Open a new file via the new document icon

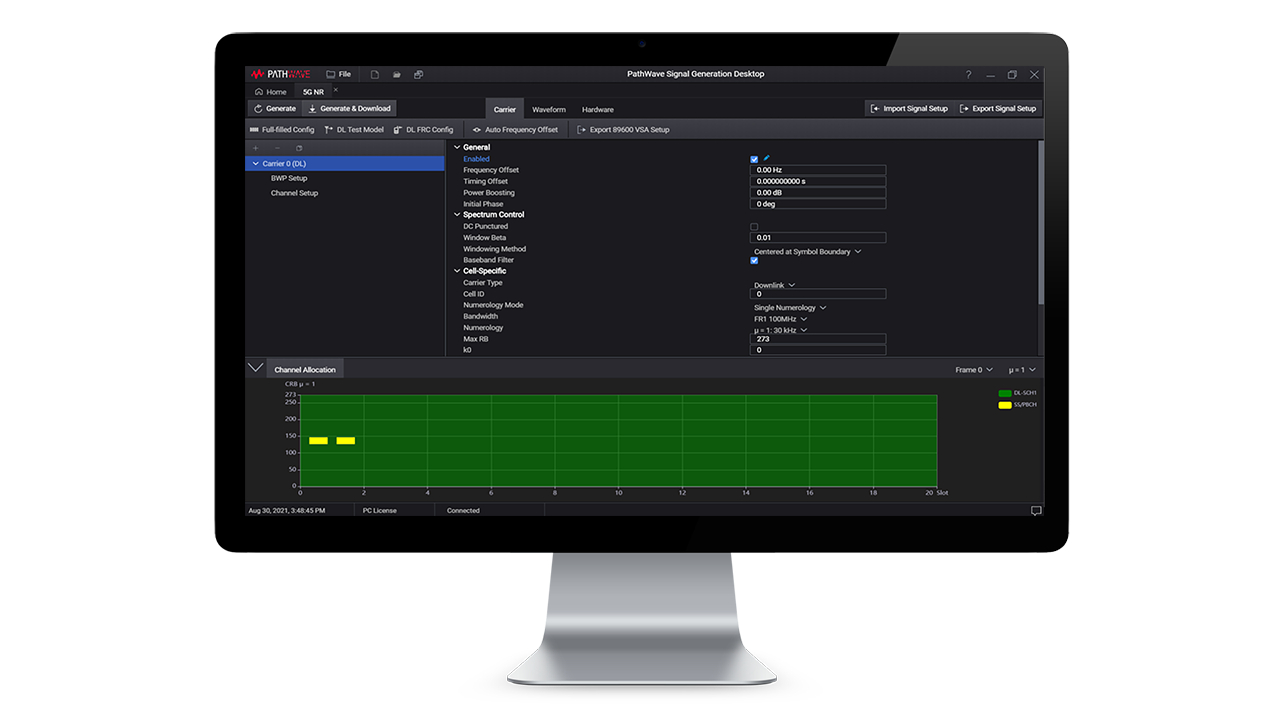coord(374,74)
